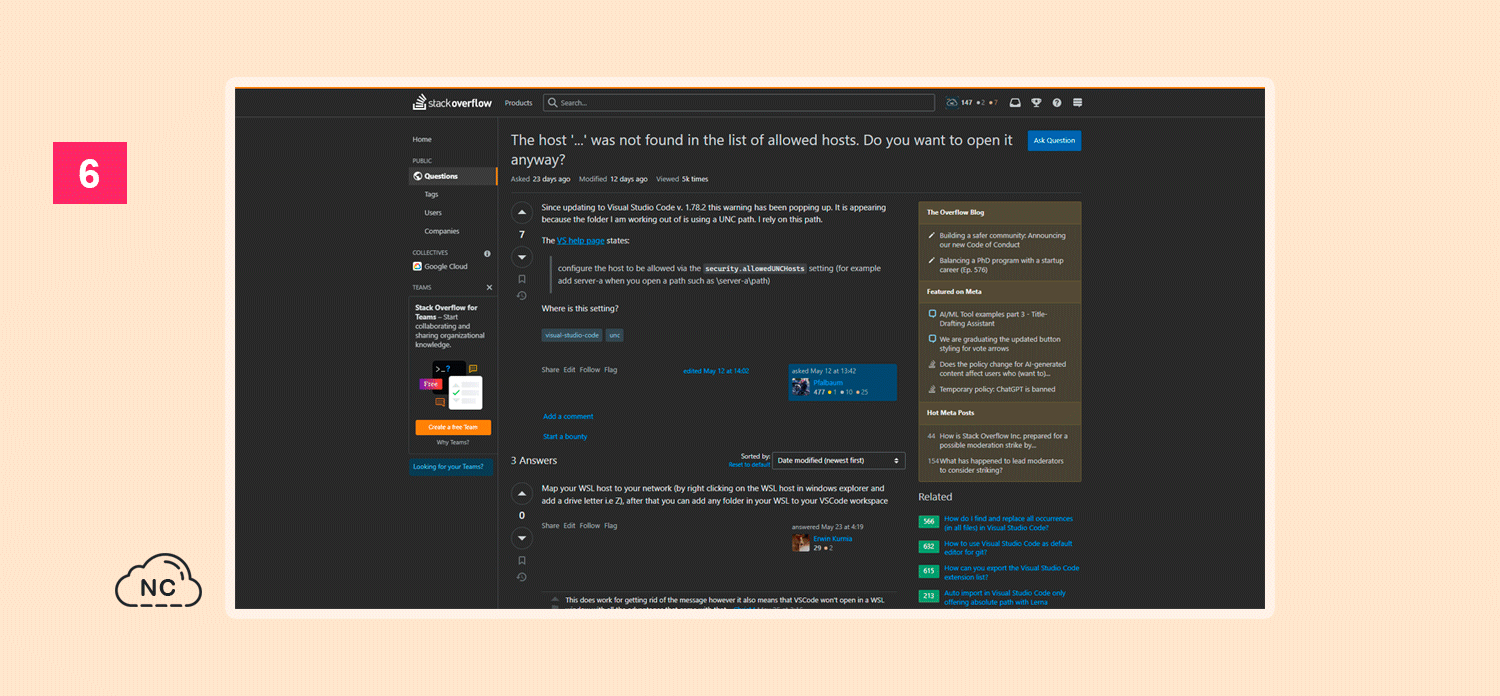Open What has happened to lead moderators post
Screen dimensions: 1500x696
pyautogui.click(x=1001, y=465)
